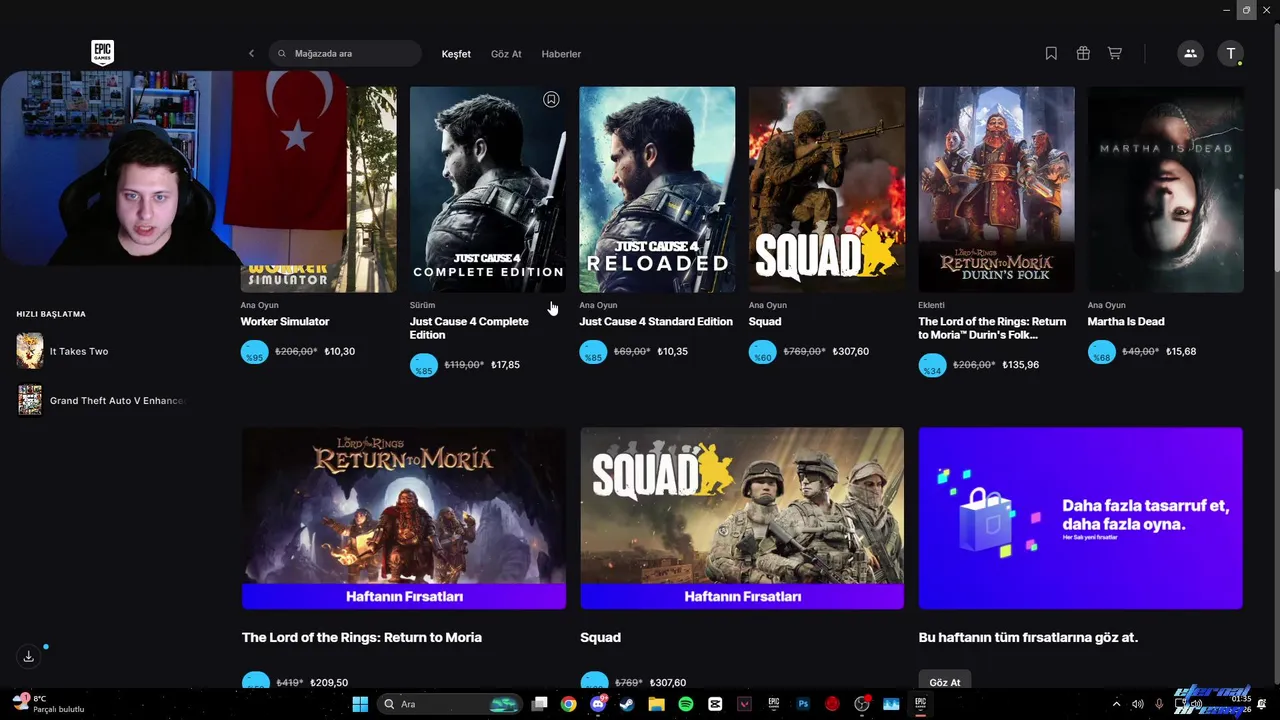Open Spotify from the taskbar
This screenshot has height=720, width=1280.
coord(686,704)
